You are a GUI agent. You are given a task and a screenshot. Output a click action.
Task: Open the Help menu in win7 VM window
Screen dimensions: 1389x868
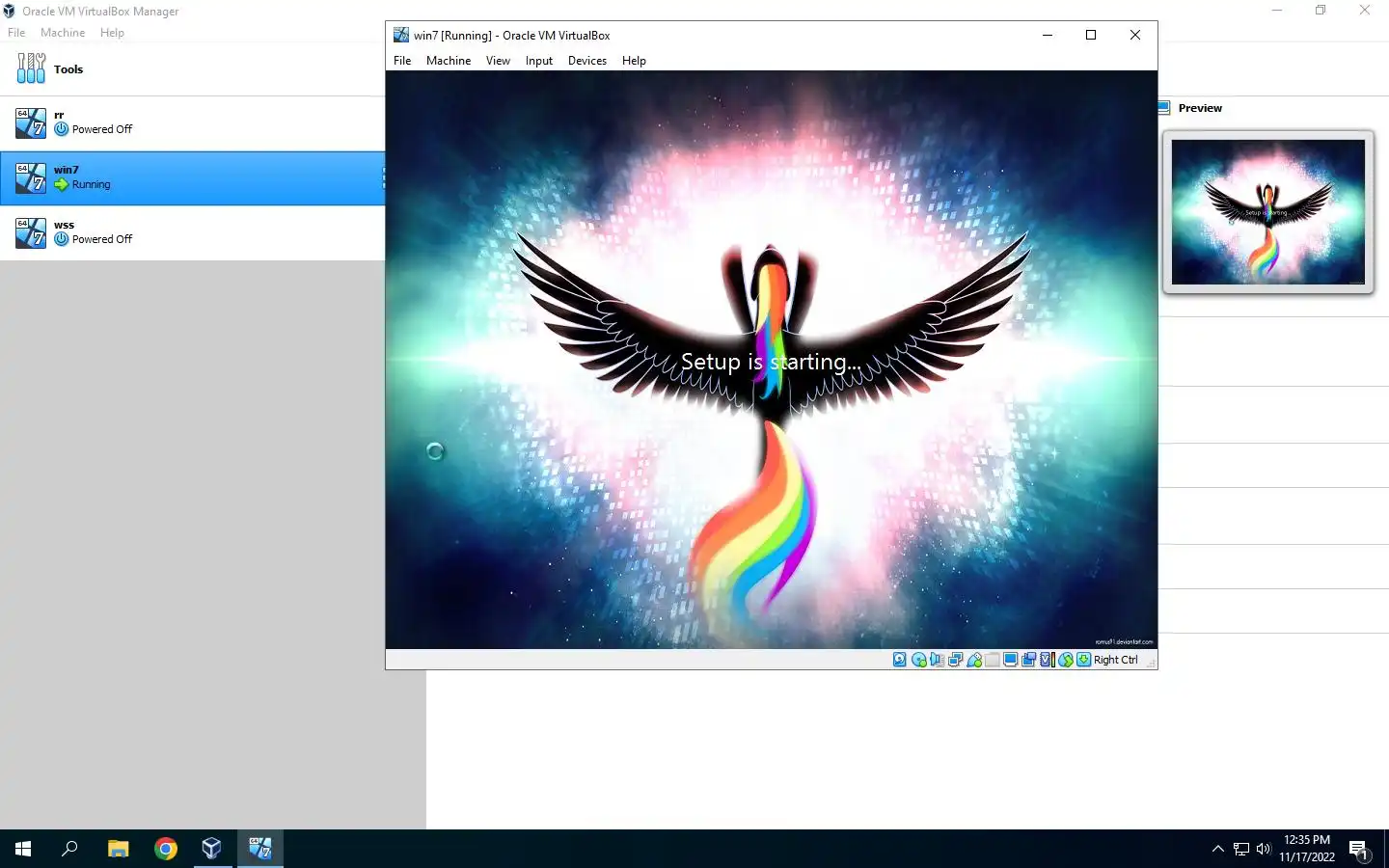[x=634, y=61]
